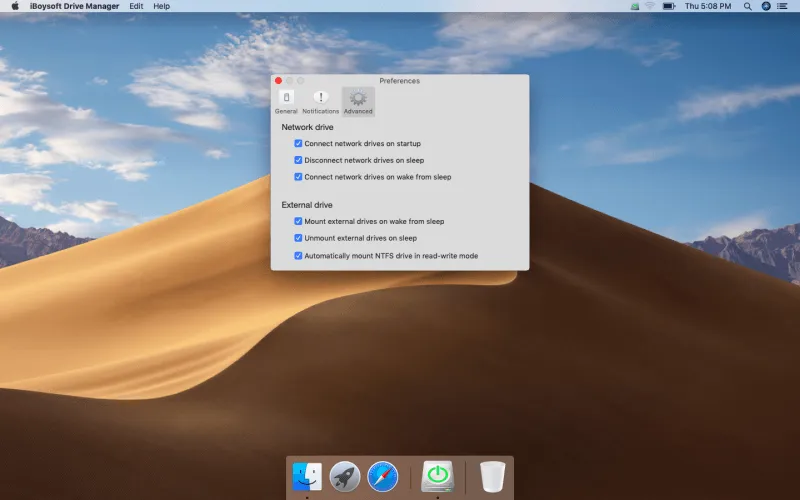Screen dimensions: 800x500
Task: Open the General preferences tab
Action: (x=286, y=102)
